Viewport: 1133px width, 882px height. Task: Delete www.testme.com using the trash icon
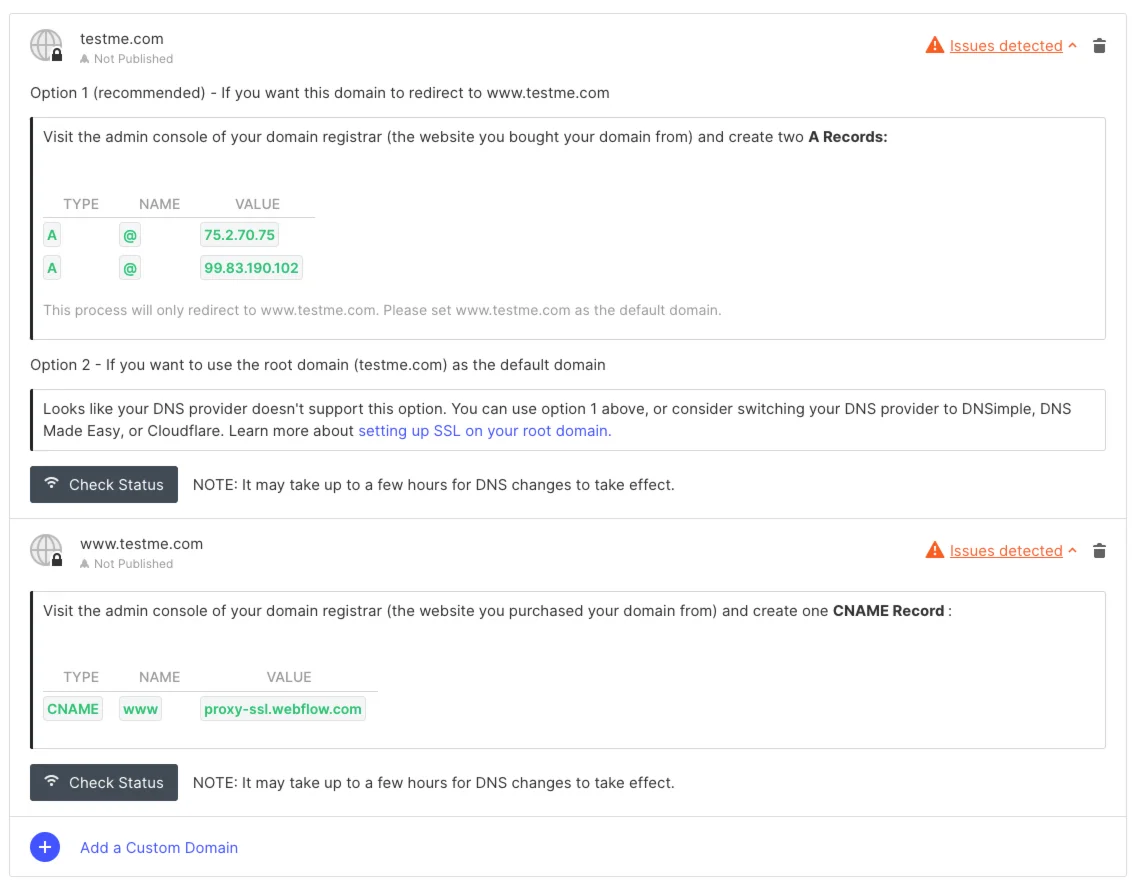coord(1099,550)
